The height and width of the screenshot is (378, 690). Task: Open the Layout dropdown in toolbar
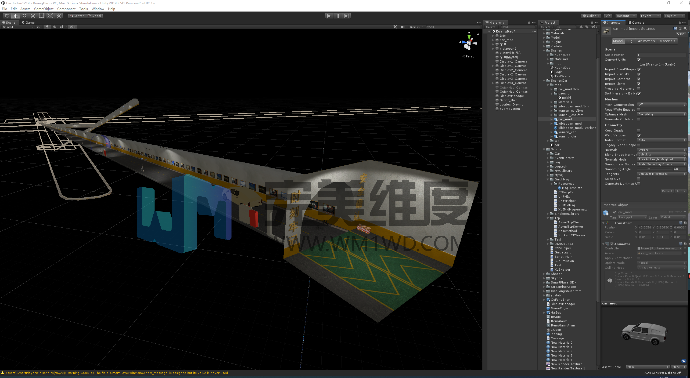tap(675, 16)
